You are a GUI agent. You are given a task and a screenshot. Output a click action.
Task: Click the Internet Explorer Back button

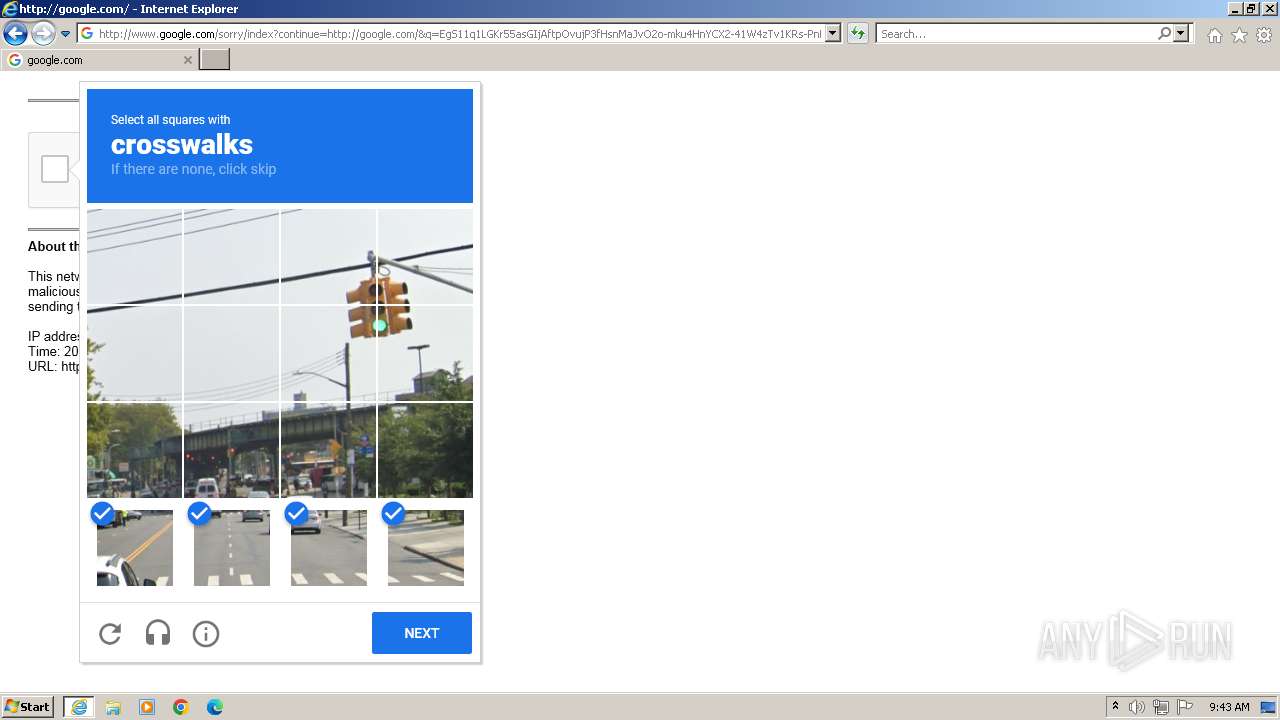(15, 34)
